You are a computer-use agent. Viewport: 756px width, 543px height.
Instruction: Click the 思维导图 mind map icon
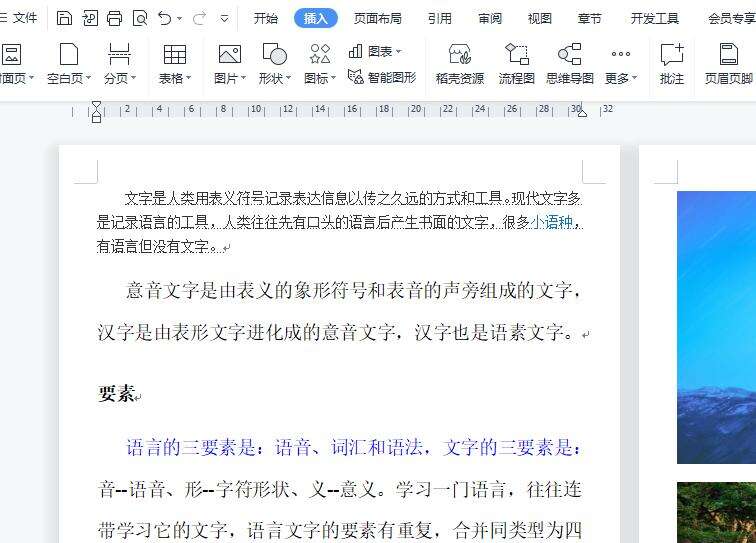(570, 54)
